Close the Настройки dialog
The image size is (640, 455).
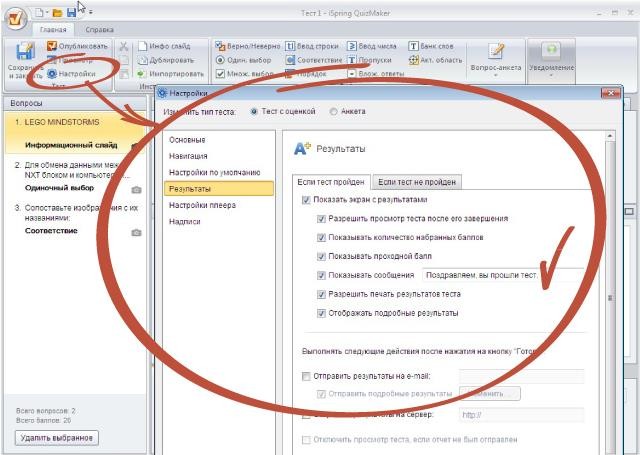(611, 93)
